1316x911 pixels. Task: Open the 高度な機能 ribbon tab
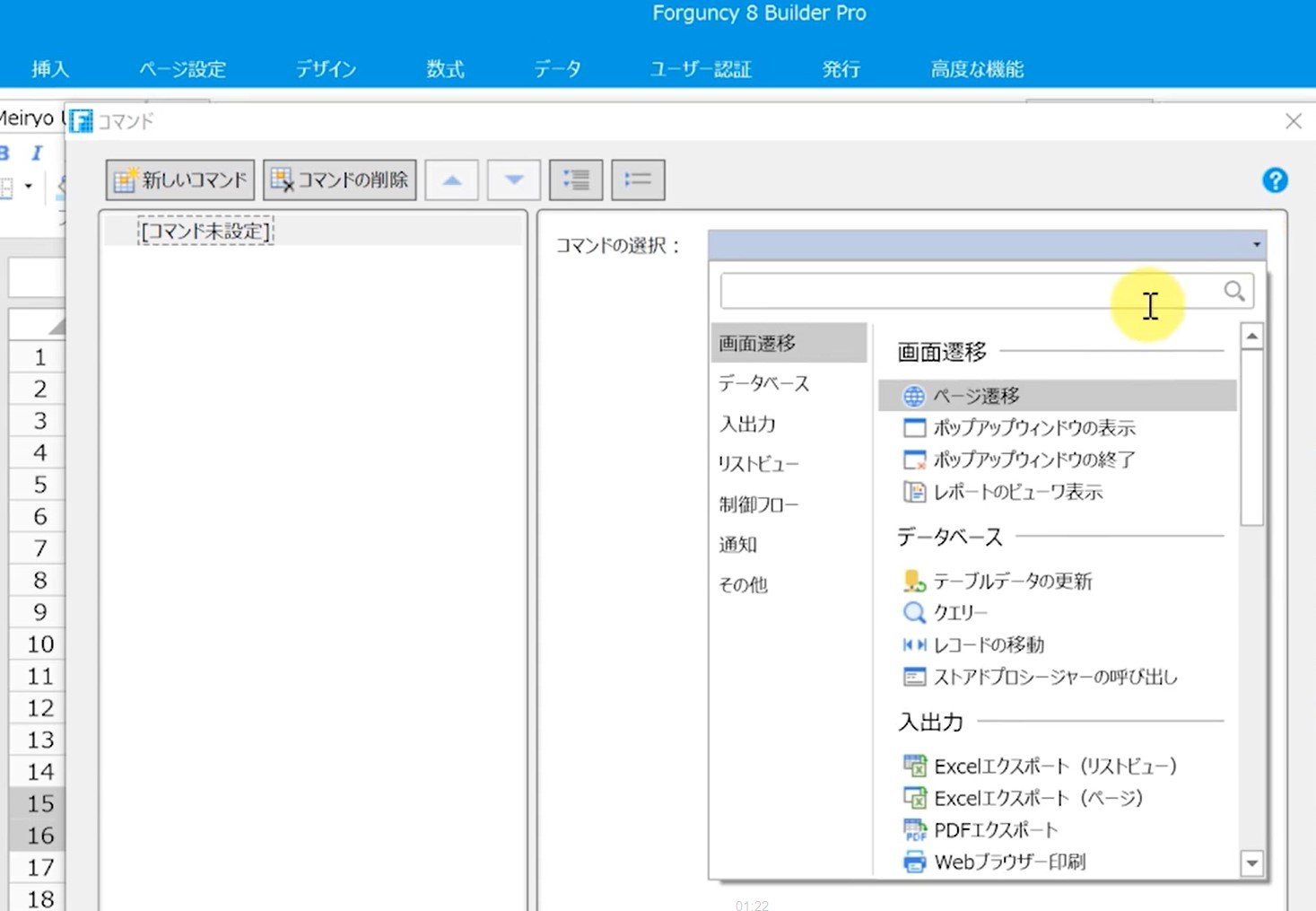[977, 69]
